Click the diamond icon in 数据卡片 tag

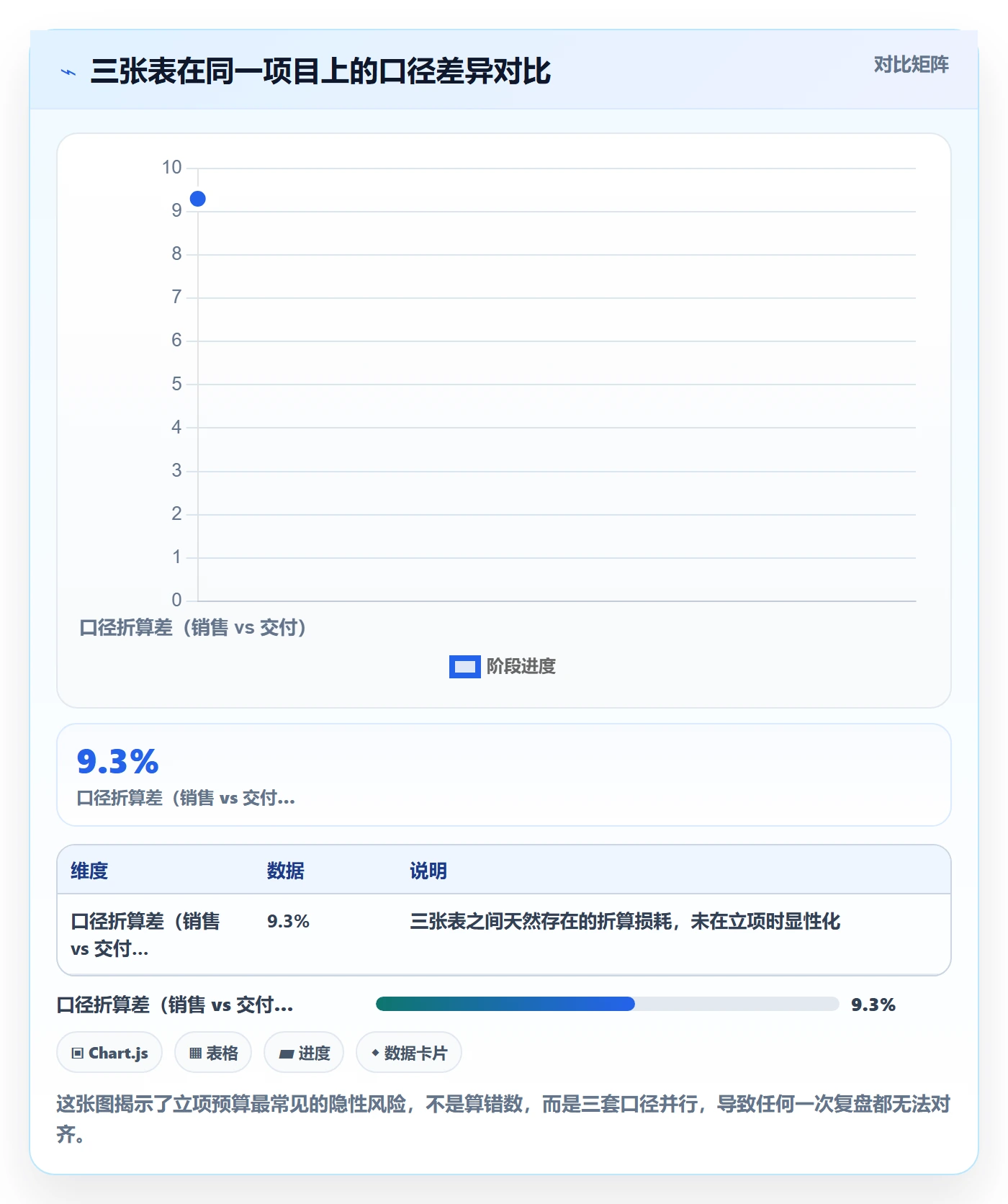pyautogui.click(x=375, y=1053)
